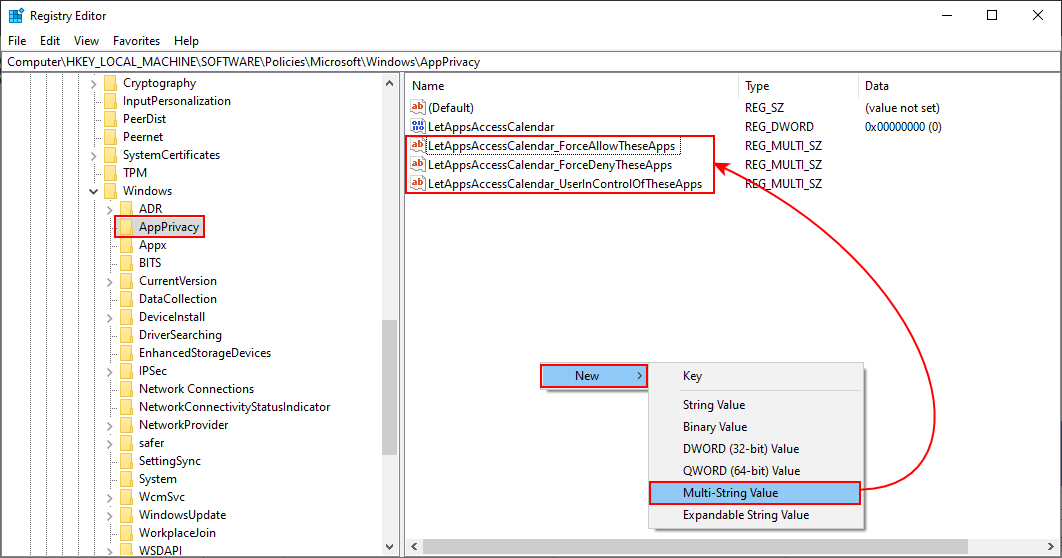
Task: Click the horizontal scrollbar right arrow
Action: click(x=1051, y=546)
